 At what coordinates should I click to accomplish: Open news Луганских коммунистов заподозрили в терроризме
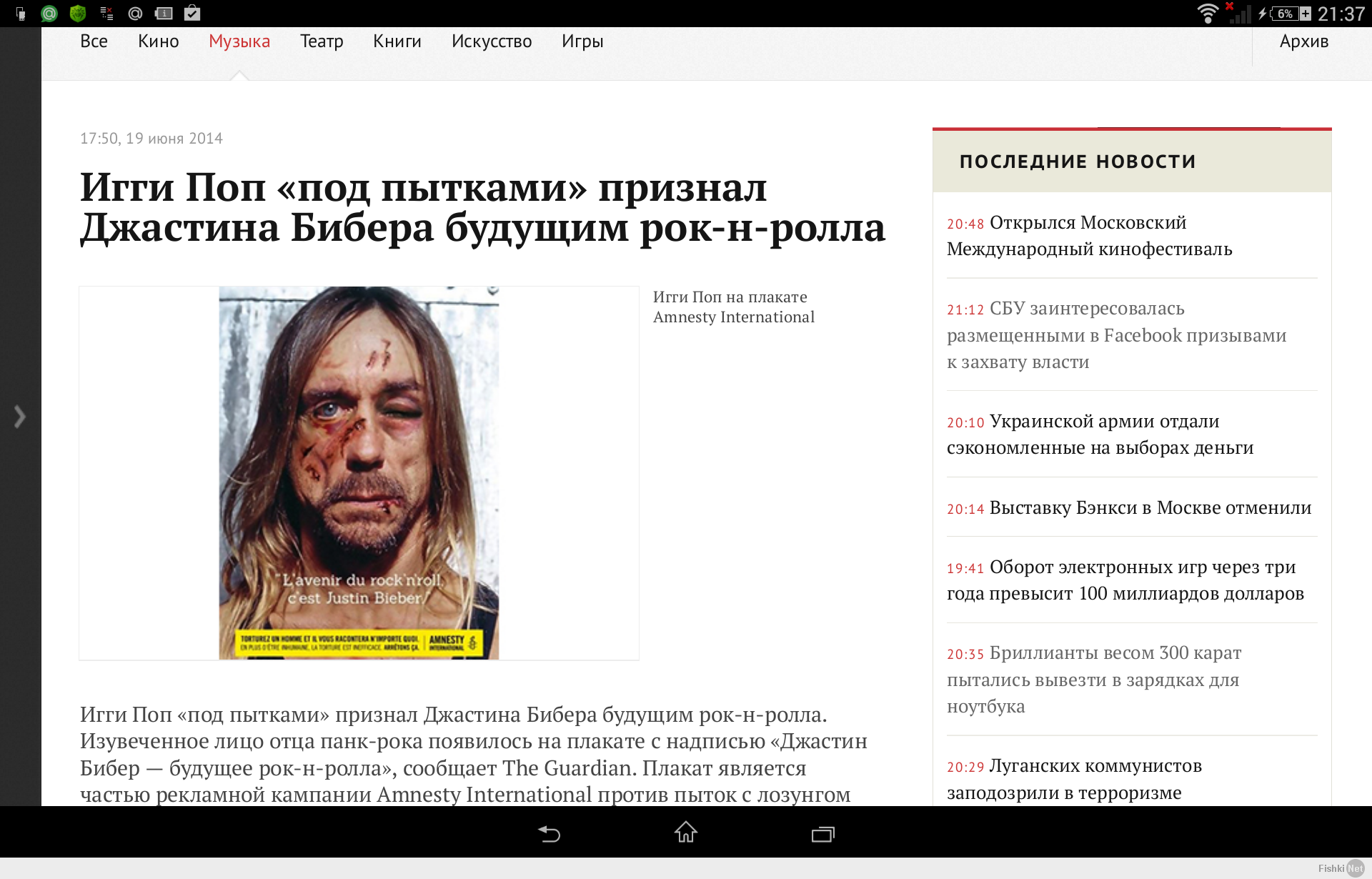click(1075, 779)
